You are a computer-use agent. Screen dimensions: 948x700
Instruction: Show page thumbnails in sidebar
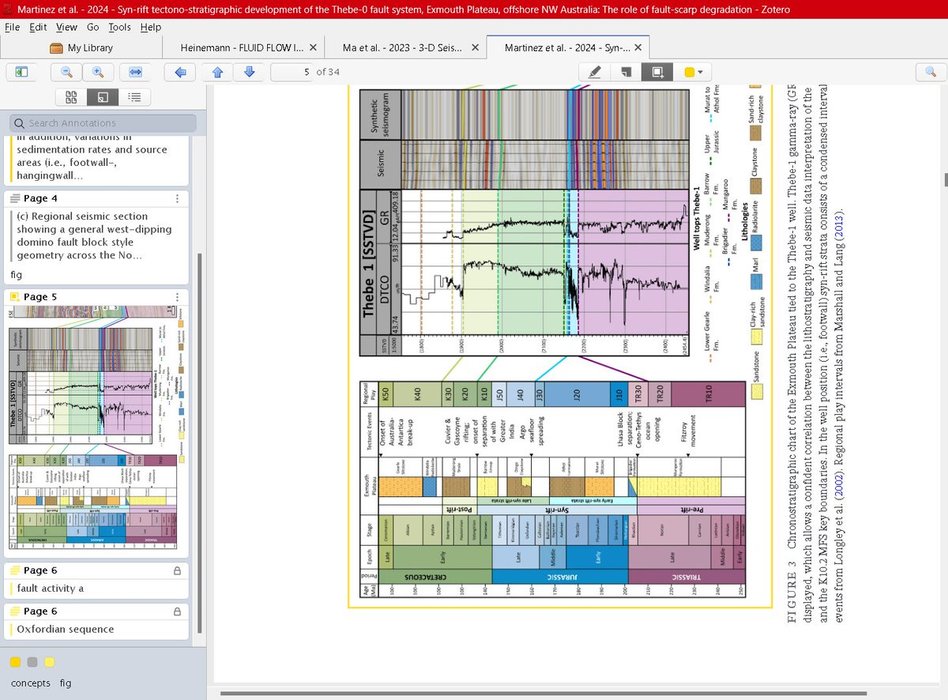pos(71,97)
